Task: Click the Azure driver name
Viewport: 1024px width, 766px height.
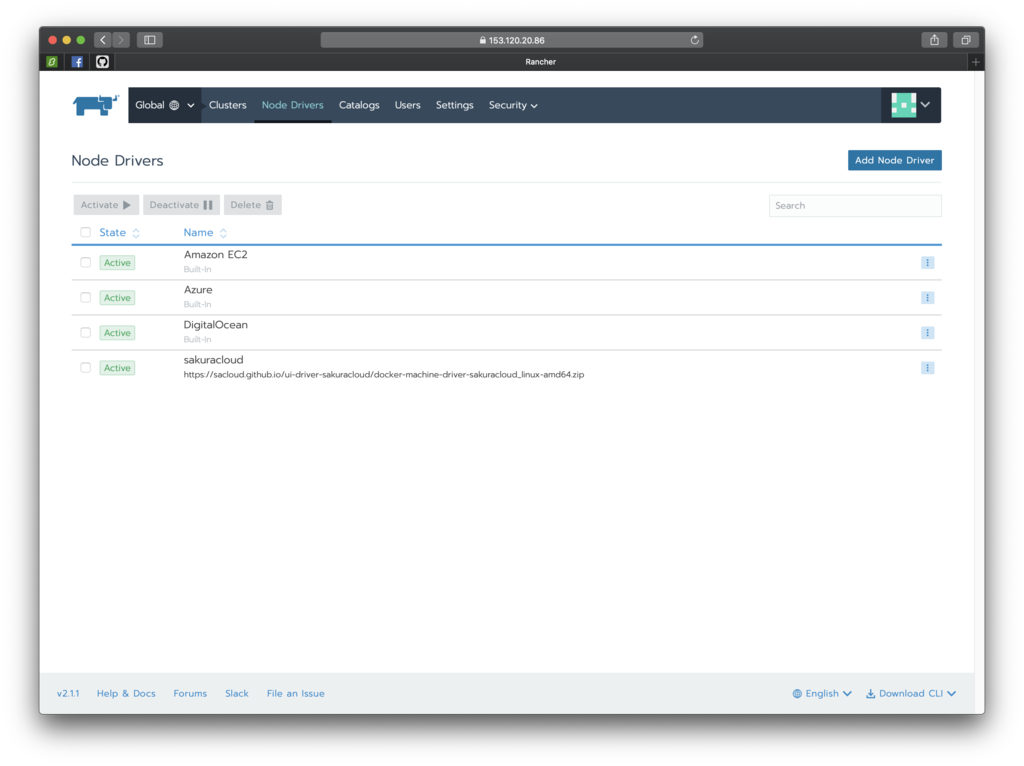Action: coord(198,290)
